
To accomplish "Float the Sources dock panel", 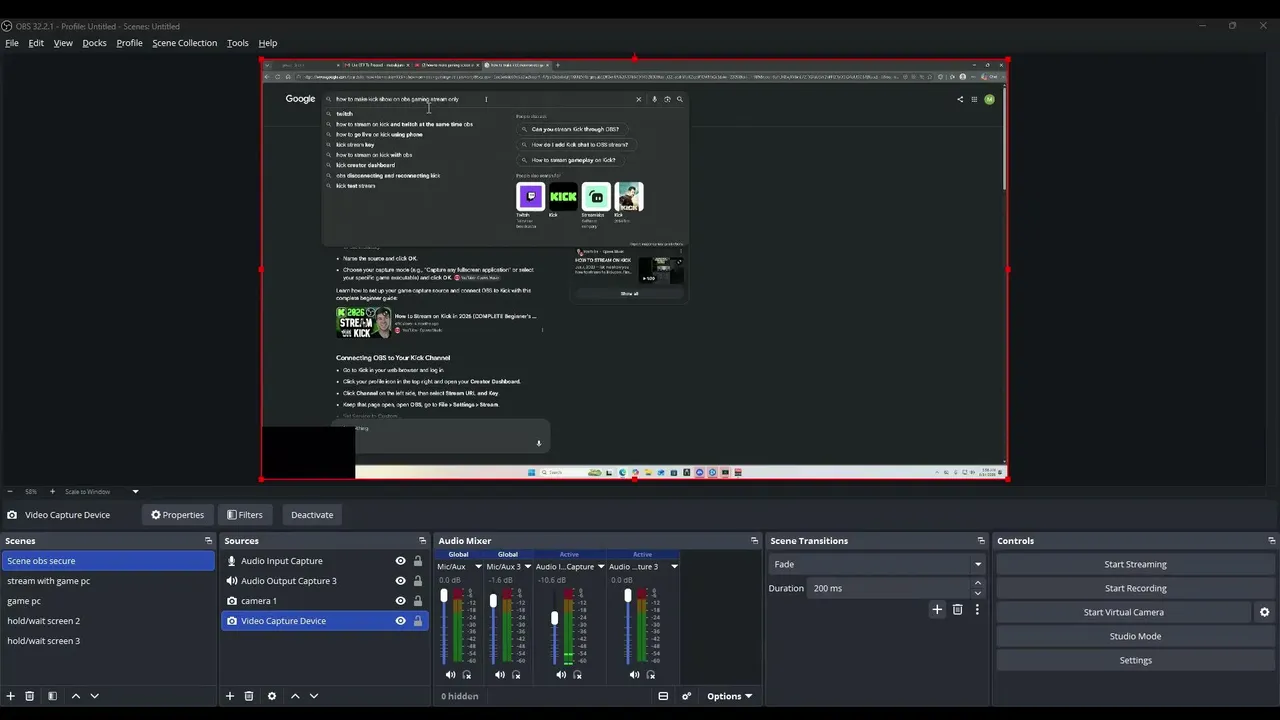I will pos(423,541).
